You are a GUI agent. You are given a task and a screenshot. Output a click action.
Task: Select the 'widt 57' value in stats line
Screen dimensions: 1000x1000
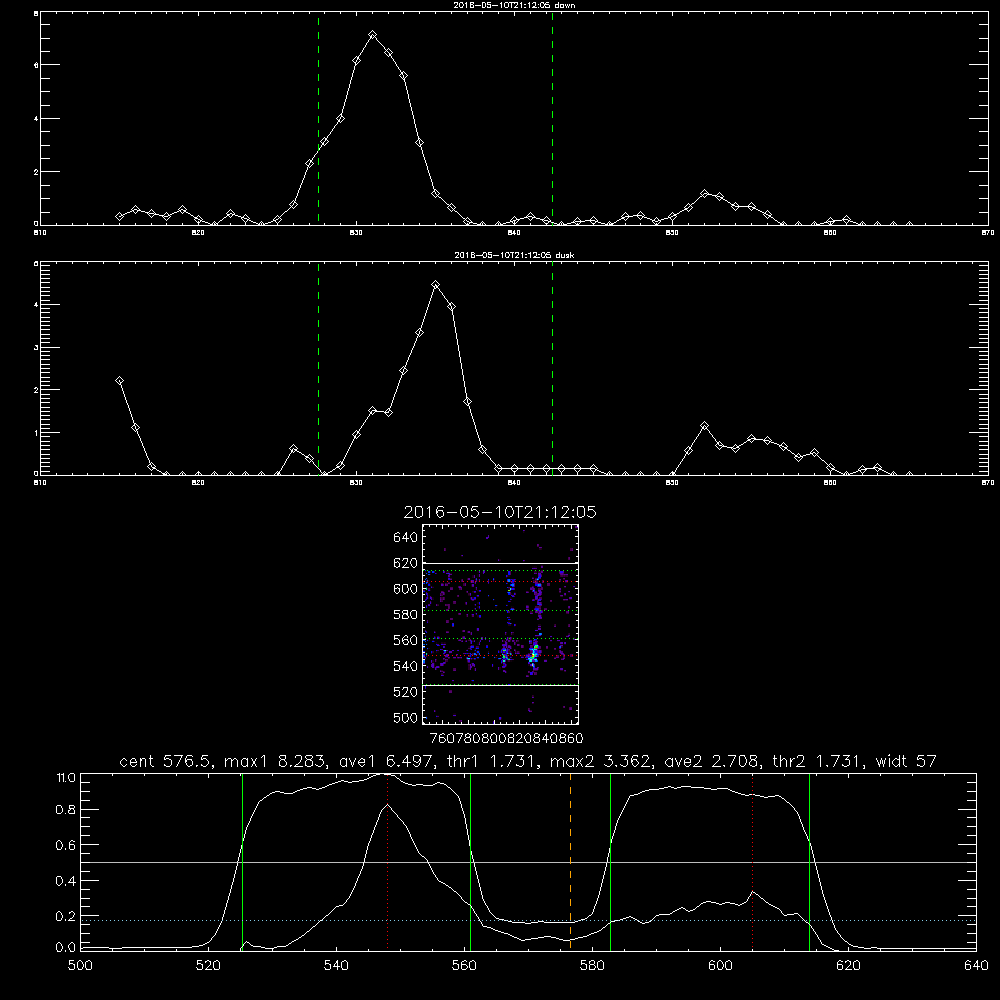(906, 761)
